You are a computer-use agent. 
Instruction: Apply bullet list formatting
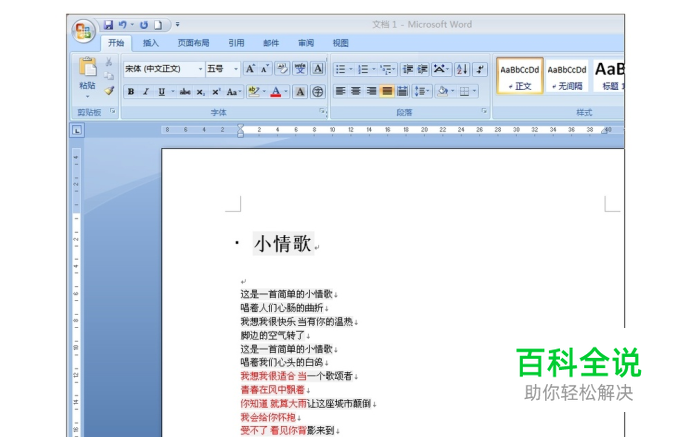(x=341, y=69)
